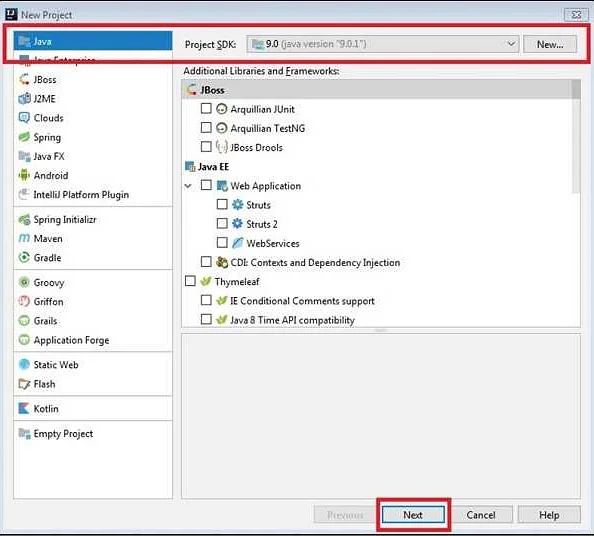Click the Empty Project folder icon
Image resolution: width=594 pixels, height=536 pixels.
(x=24, y=433)
